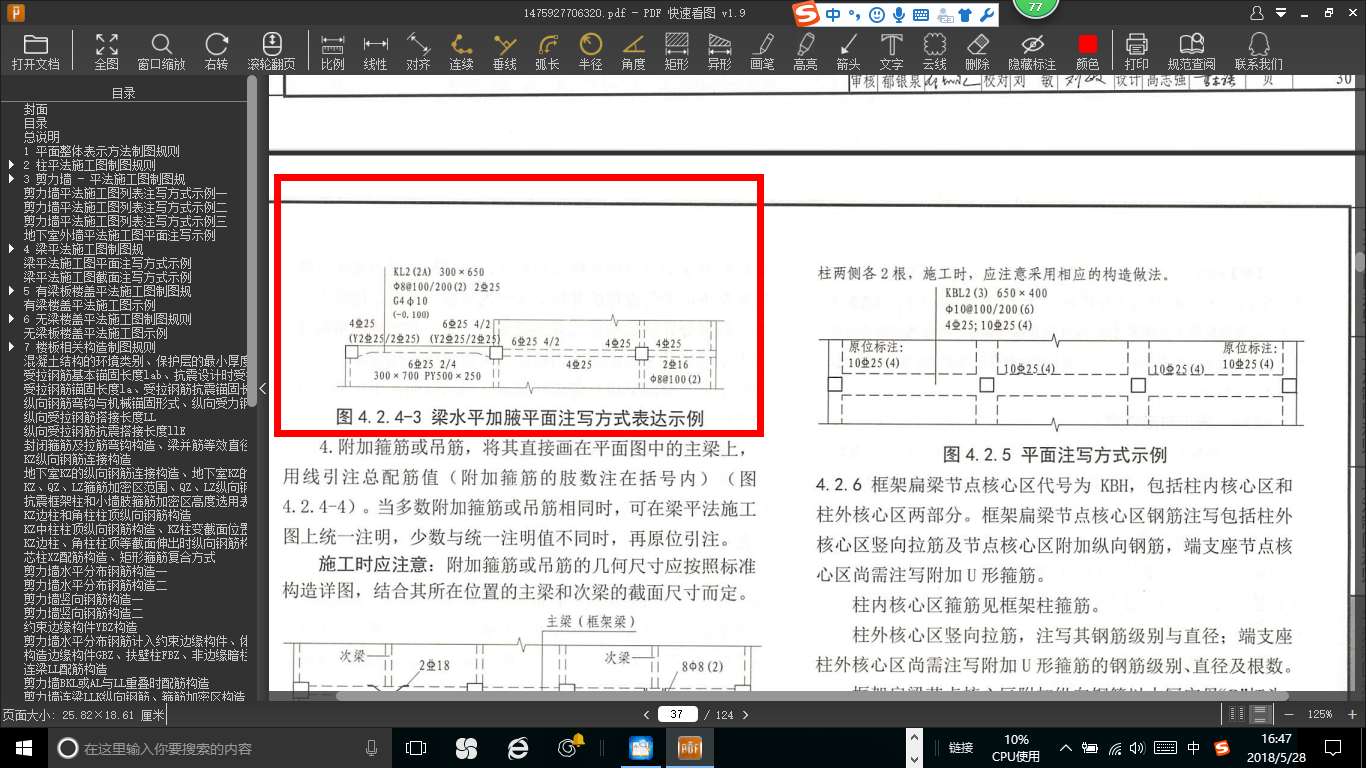Click the taskbar search box
This screenshot has height=768, width=1366.
[219, 747]
